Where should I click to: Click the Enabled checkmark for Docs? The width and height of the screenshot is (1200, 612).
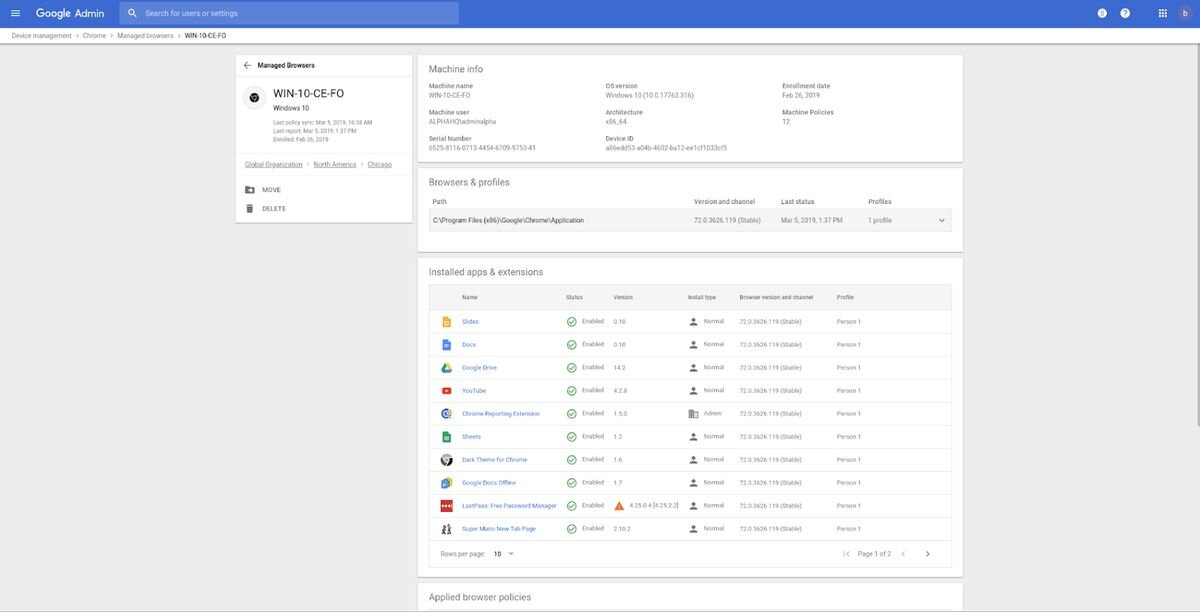click(568, 341)
